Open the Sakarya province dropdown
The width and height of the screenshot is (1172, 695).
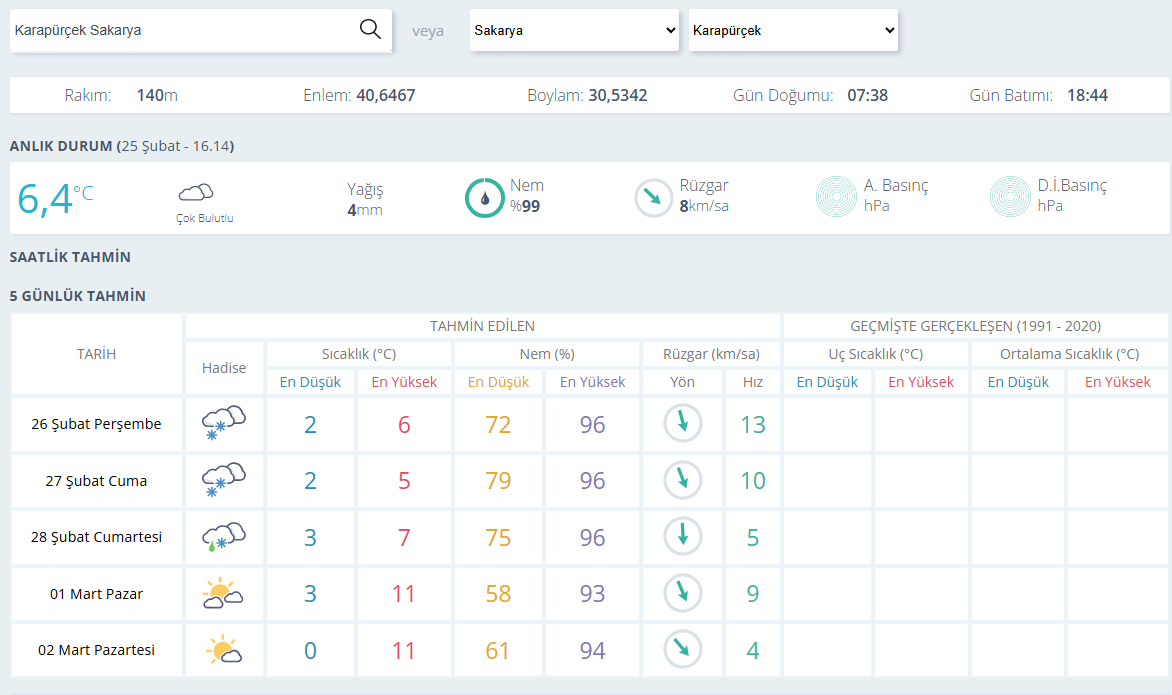[x=574, y=31]
